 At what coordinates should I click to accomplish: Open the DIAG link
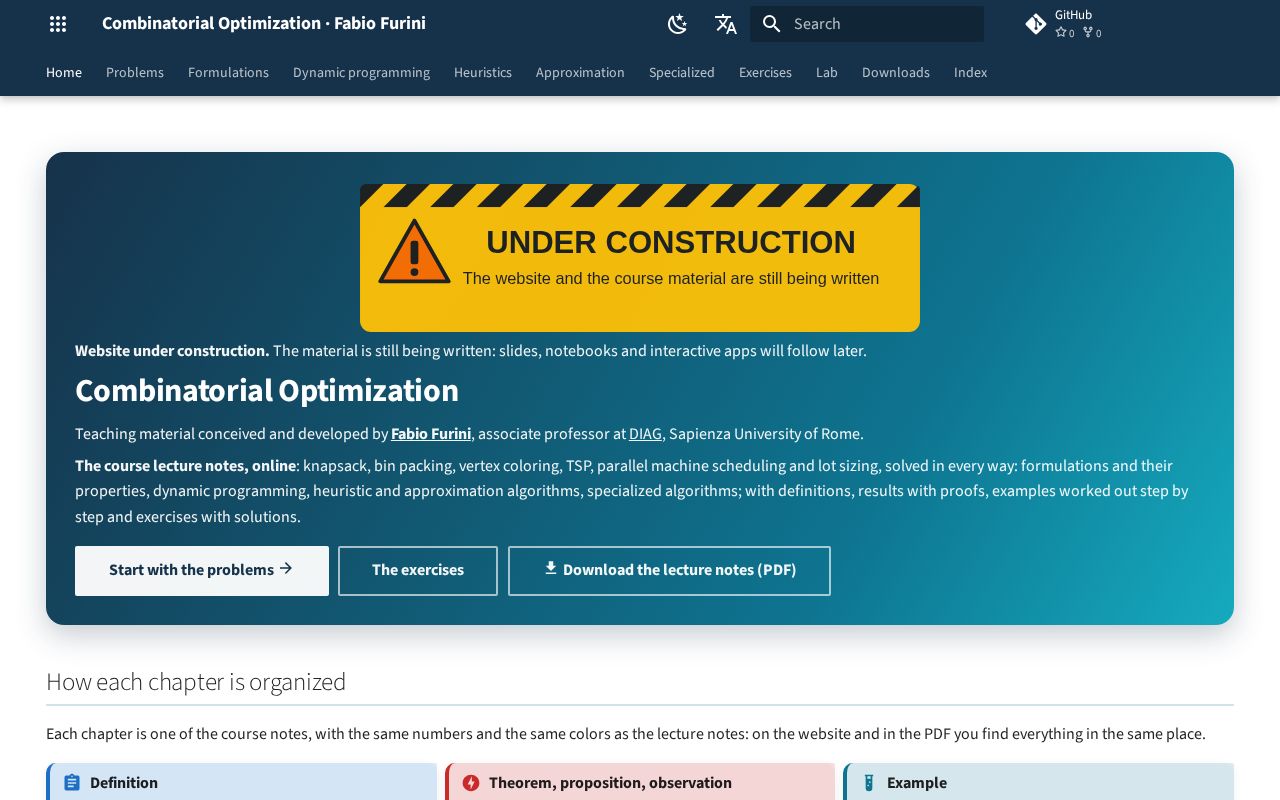coord(645,434)
